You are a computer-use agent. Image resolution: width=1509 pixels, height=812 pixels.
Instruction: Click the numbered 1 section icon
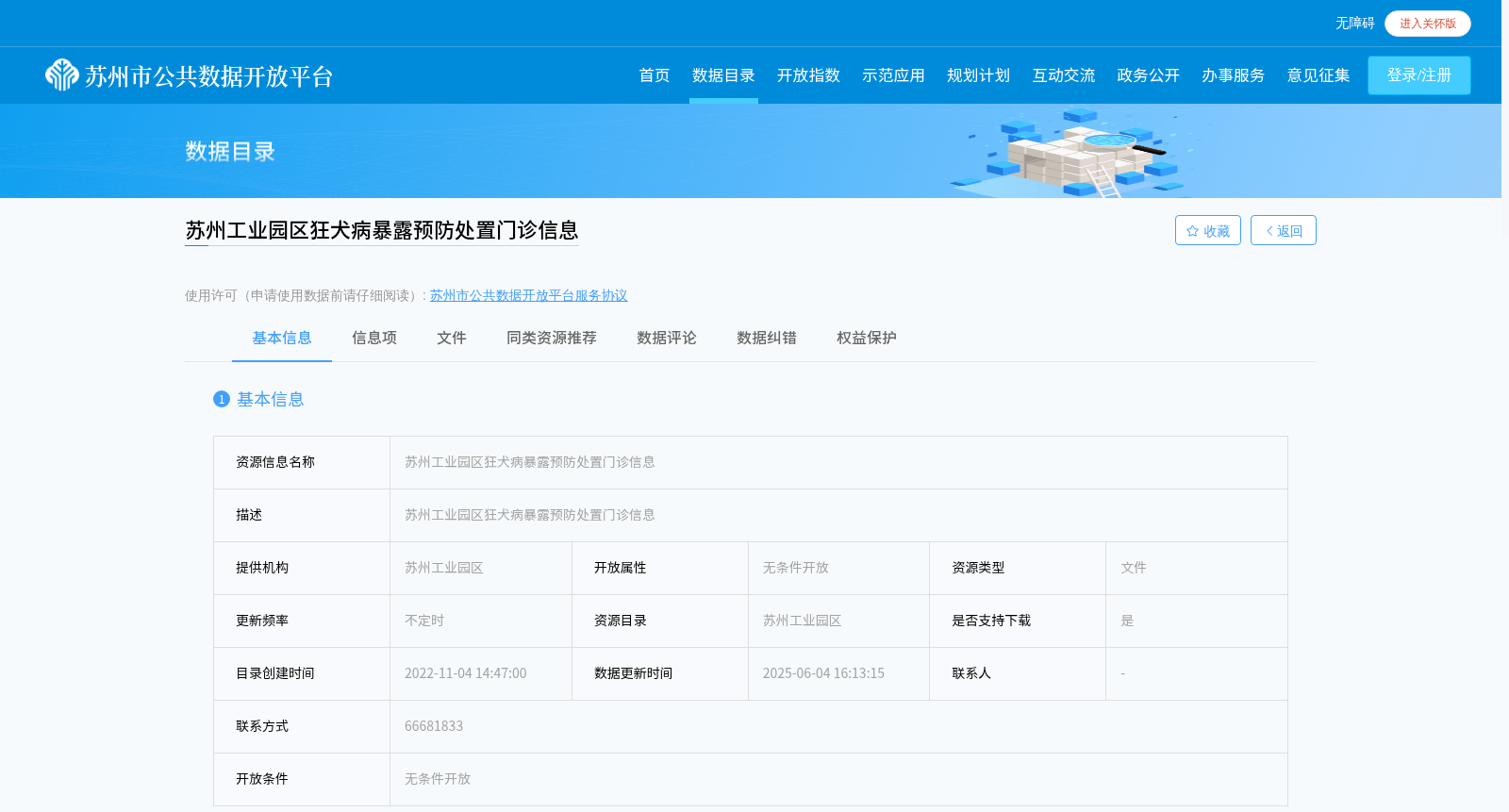click(222, 399)
